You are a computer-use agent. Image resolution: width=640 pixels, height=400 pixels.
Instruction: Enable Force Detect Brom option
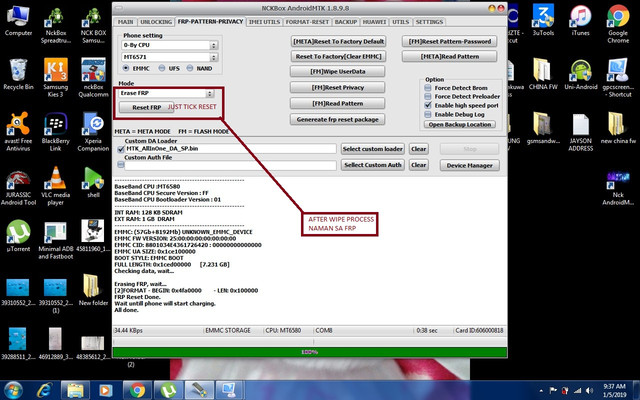click(x=428, y=88)
